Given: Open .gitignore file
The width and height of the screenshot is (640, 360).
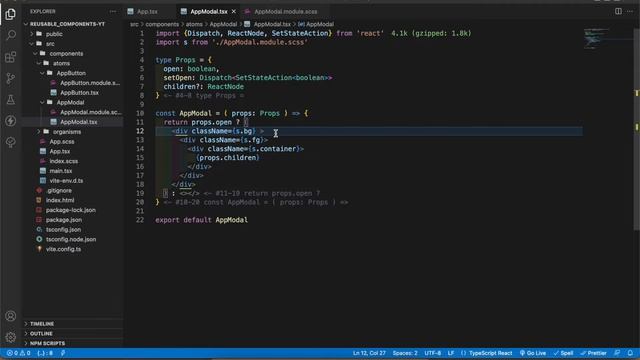Looking at the screenshot, I should tap(58, 191).
